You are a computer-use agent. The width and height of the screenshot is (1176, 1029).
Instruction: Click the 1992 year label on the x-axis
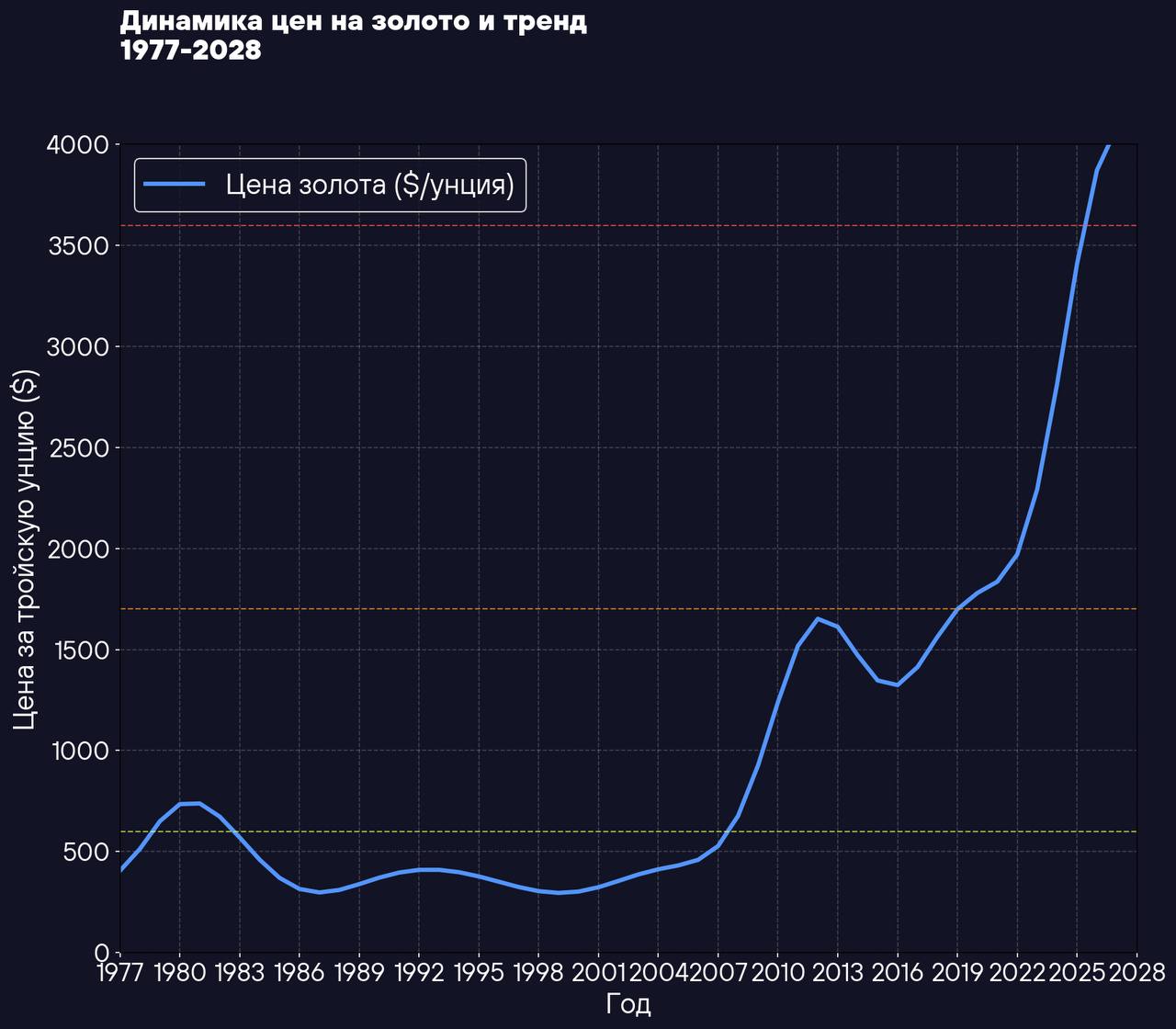(419, 973)
